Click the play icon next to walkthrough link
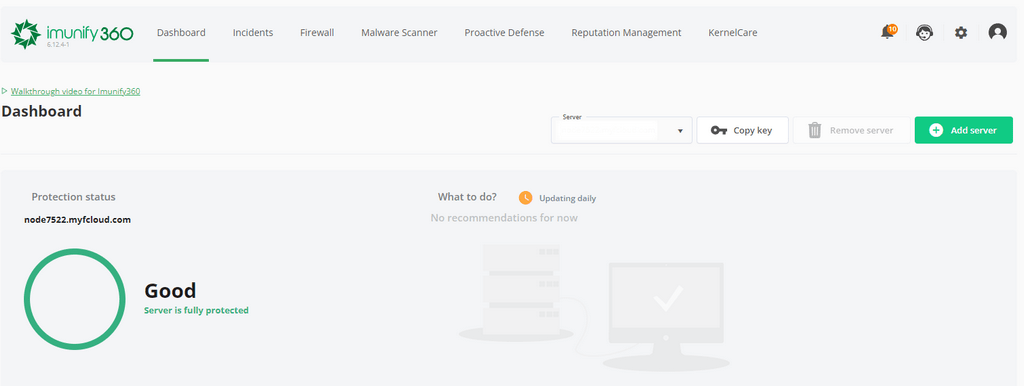The height and width of the screenshot is (386, 1024). coord(5,91)
